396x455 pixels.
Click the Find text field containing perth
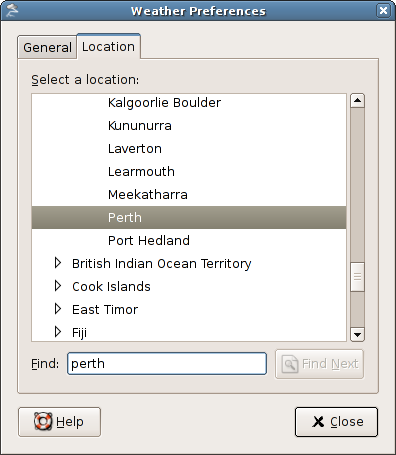click(x=167, y=364)
